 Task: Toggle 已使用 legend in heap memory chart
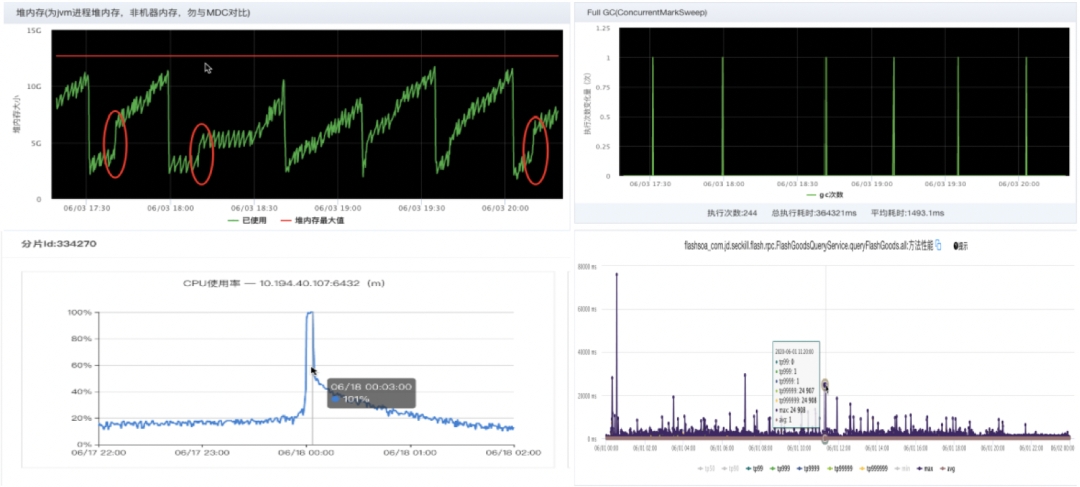pos(247,220)
